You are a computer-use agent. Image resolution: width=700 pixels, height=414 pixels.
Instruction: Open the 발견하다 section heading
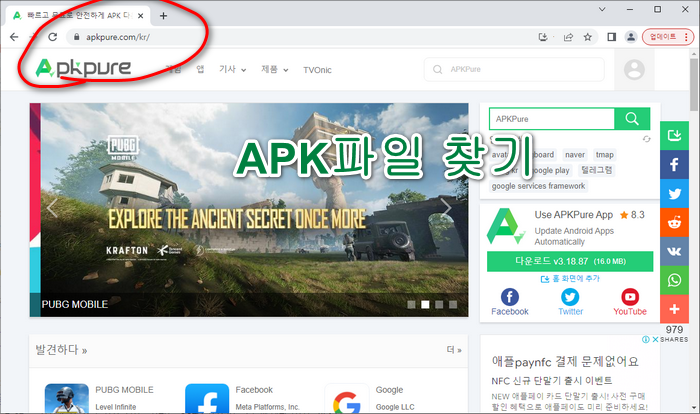(x=61, y=350)
